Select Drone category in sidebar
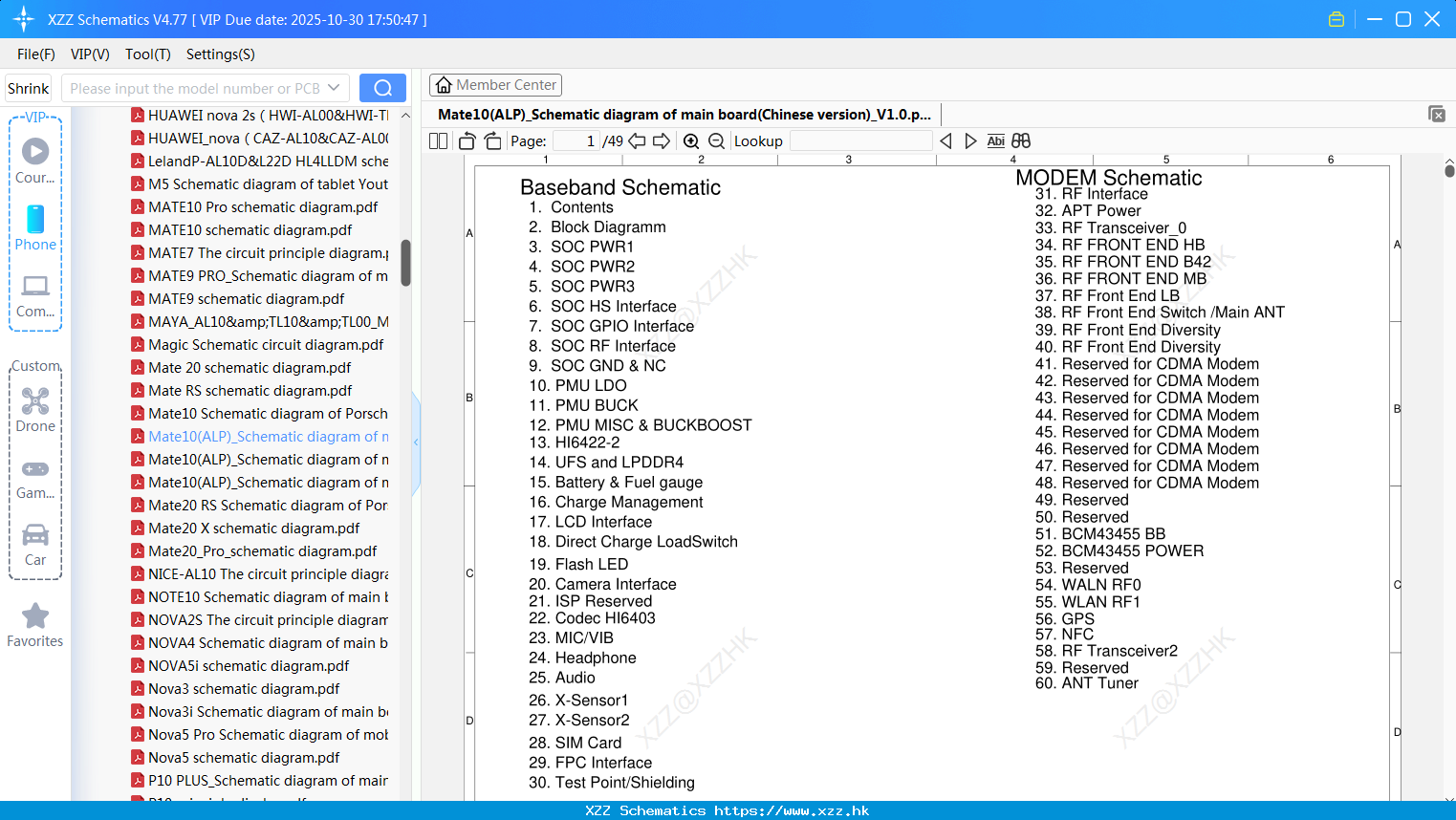1456x820 pixels. (x=35, y=409)
